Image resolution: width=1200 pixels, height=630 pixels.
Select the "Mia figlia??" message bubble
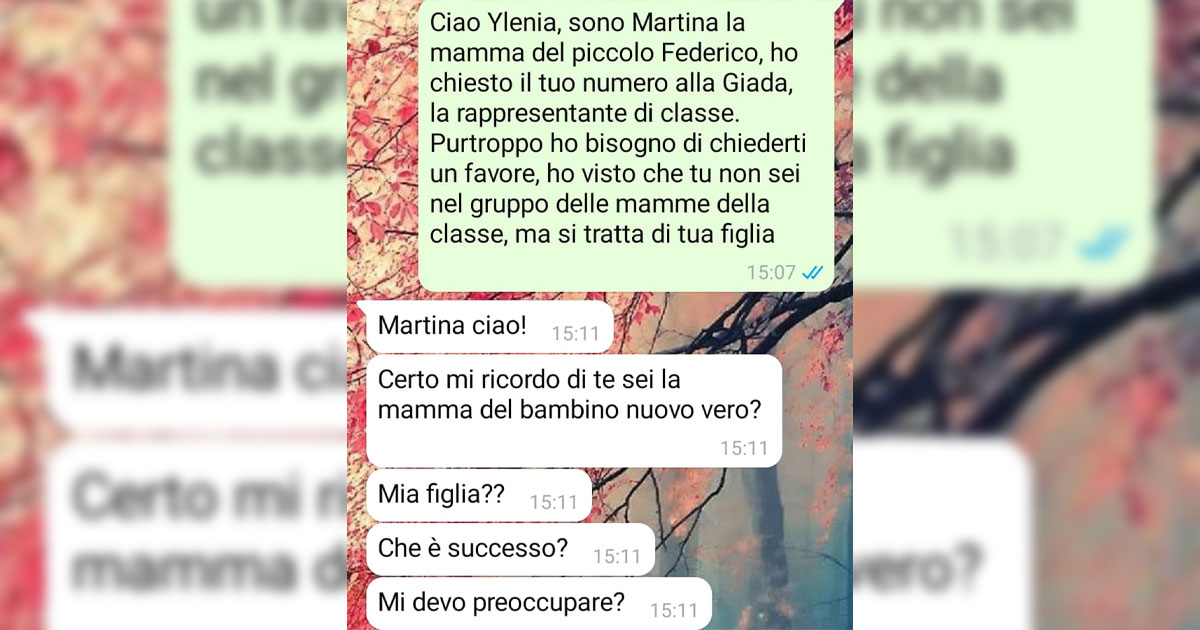click(479, 495)
